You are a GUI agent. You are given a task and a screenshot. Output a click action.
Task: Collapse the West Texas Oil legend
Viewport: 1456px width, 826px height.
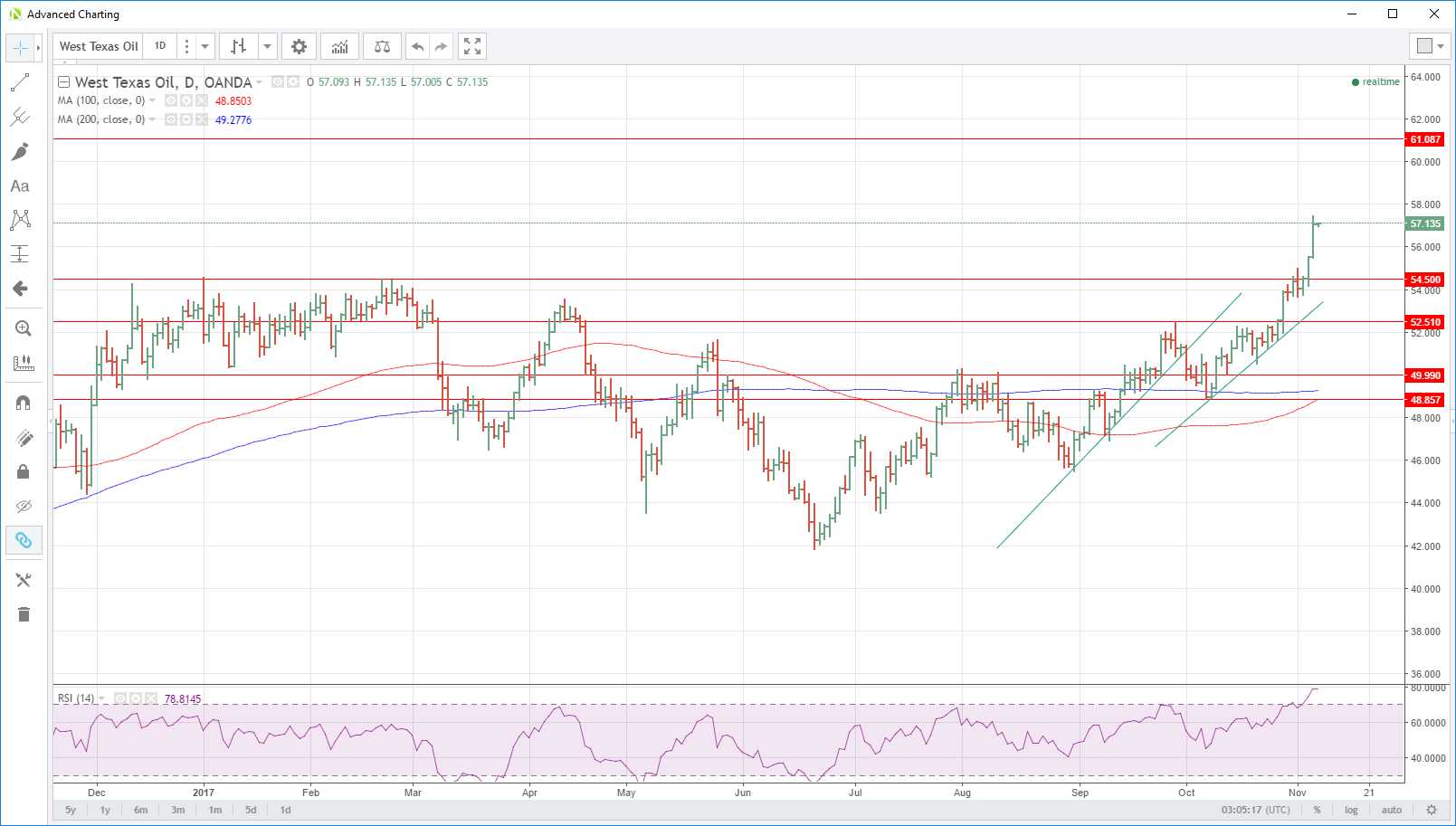pyautogui.click(x=63, y=82)
